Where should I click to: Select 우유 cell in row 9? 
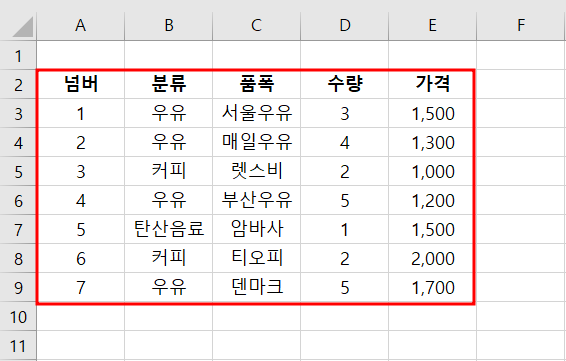coord(169,287)
